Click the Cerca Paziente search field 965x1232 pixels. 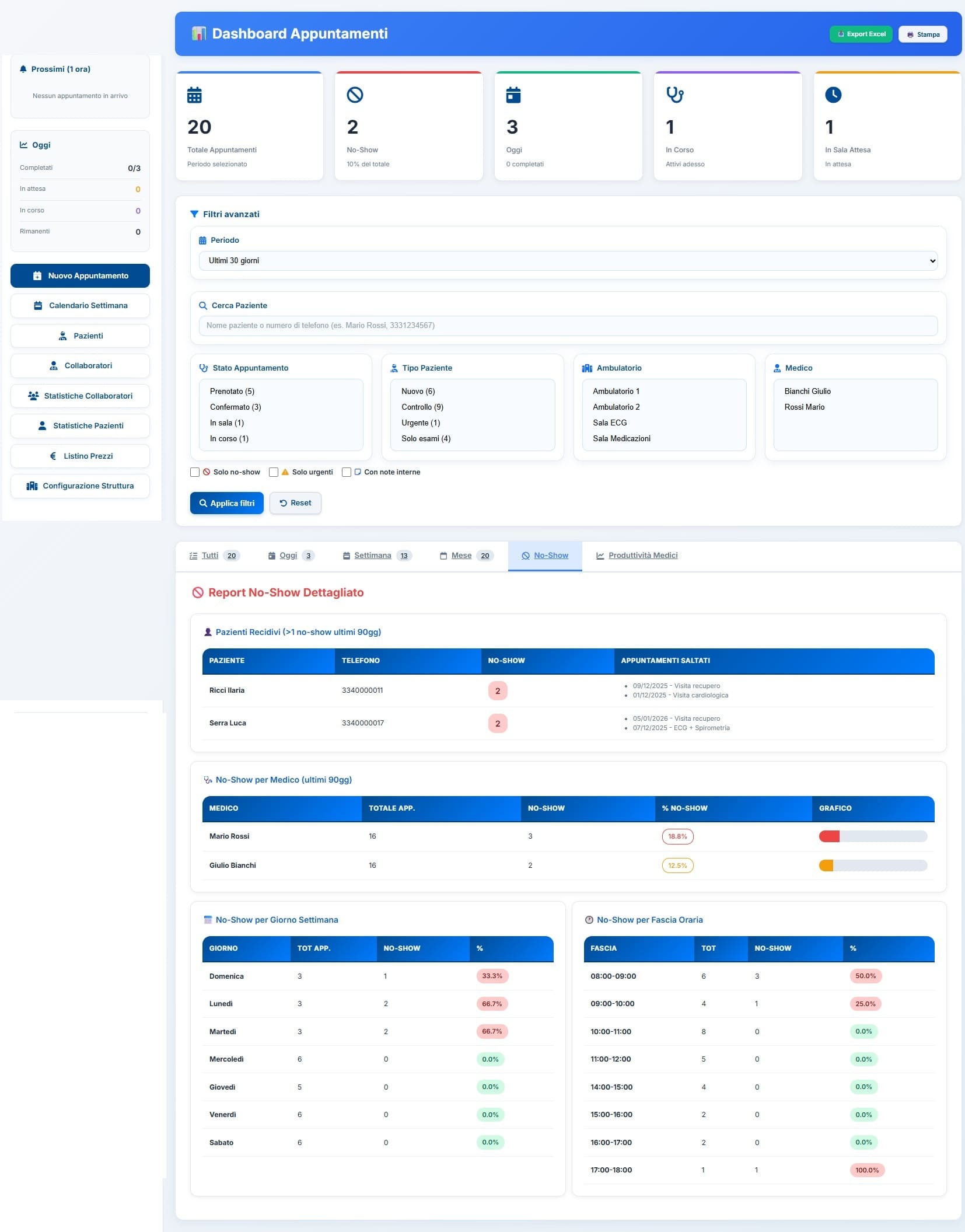[568, 326]
